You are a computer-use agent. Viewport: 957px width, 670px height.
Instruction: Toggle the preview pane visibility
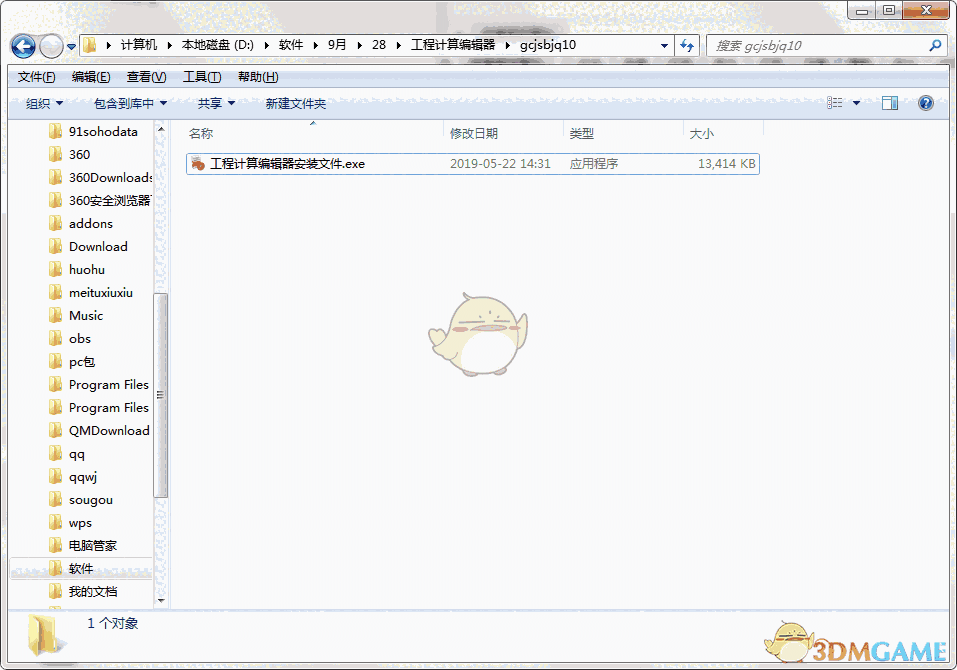click(889, 102)
